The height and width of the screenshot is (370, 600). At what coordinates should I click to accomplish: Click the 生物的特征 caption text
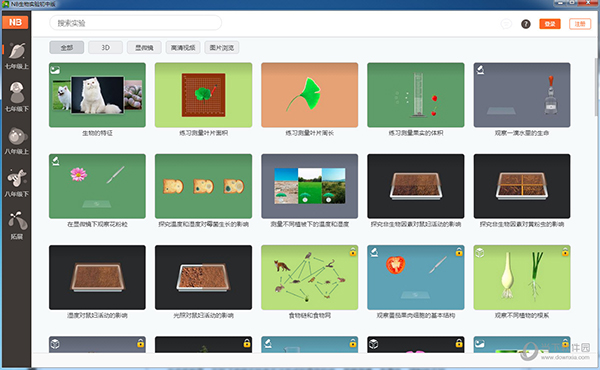97,133
